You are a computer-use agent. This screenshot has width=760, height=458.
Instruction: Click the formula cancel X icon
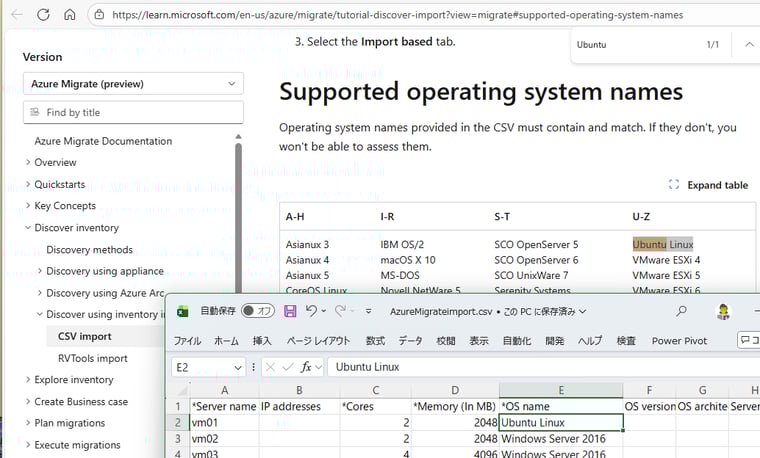click(x=270, y=367)
